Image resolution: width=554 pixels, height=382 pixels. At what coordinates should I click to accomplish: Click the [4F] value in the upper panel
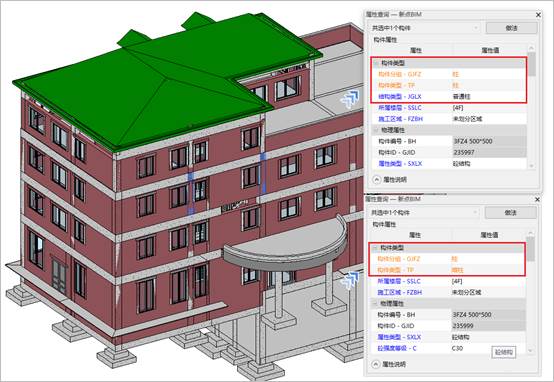pos(489,107)
